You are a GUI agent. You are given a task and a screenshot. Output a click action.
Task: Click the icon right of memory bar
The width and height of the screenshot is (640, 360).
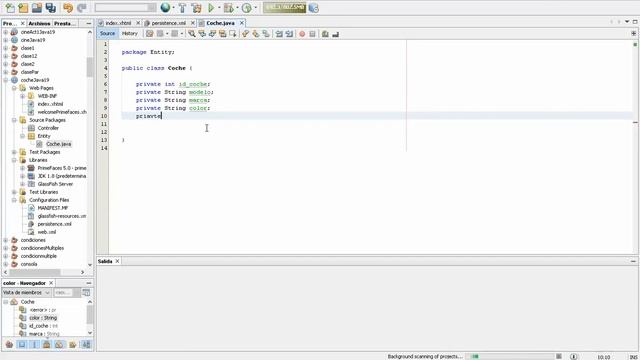pyautogui.click(x=313, y=8)
